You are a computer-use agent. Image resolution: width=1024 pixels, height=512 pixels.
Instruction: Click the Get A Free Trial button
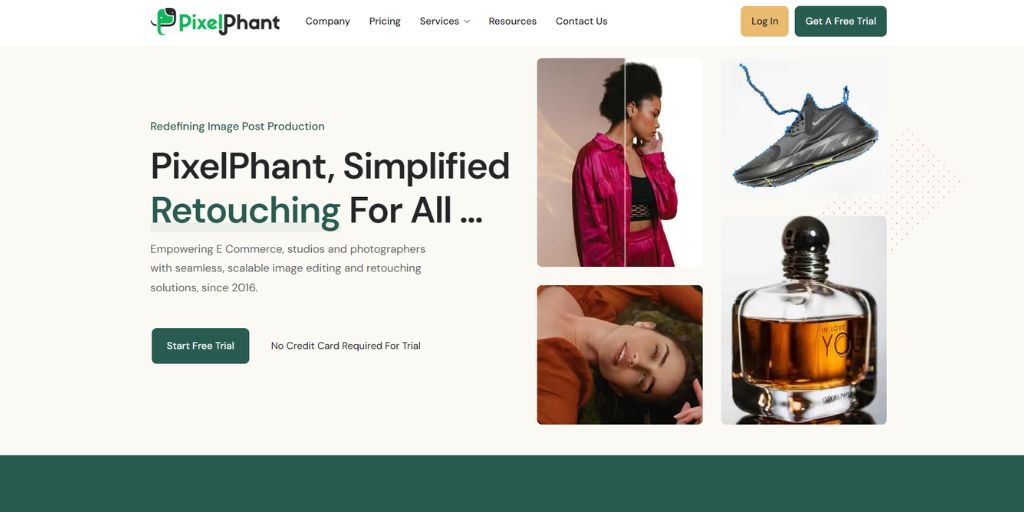click(x=840, y=21)
